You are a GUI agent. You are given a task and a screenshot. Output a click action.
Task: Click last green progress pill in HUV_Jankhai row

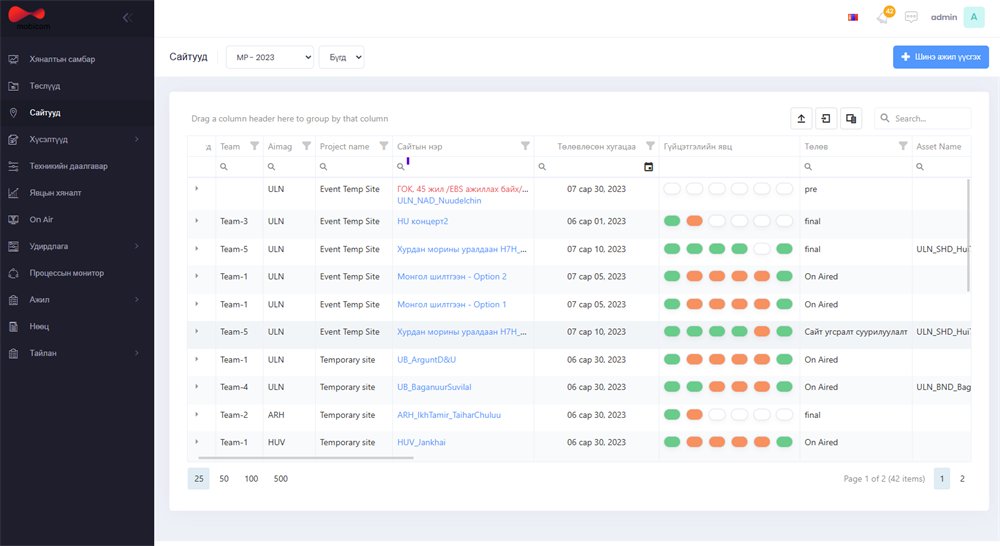[784, 442]
